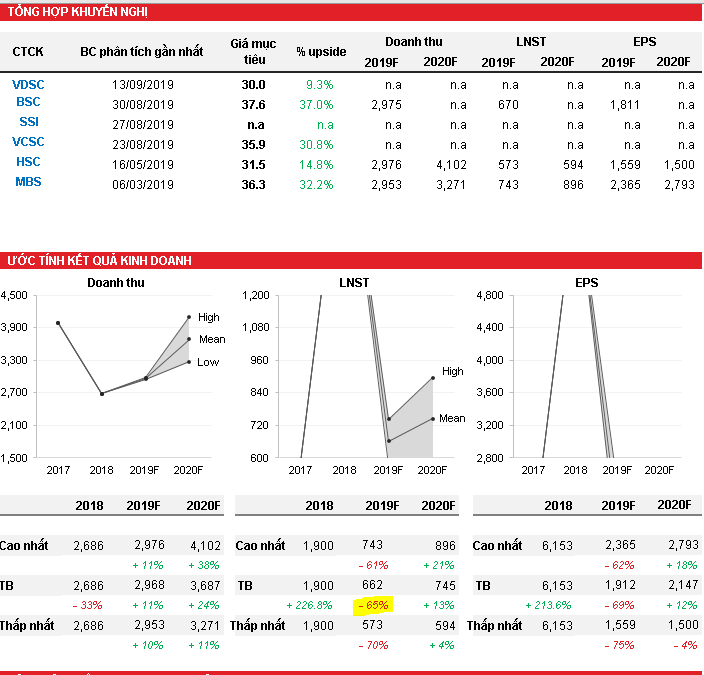Open the VCSC brokerage link
The height and width of the screenshot is (675, 704).
point(28,142)
